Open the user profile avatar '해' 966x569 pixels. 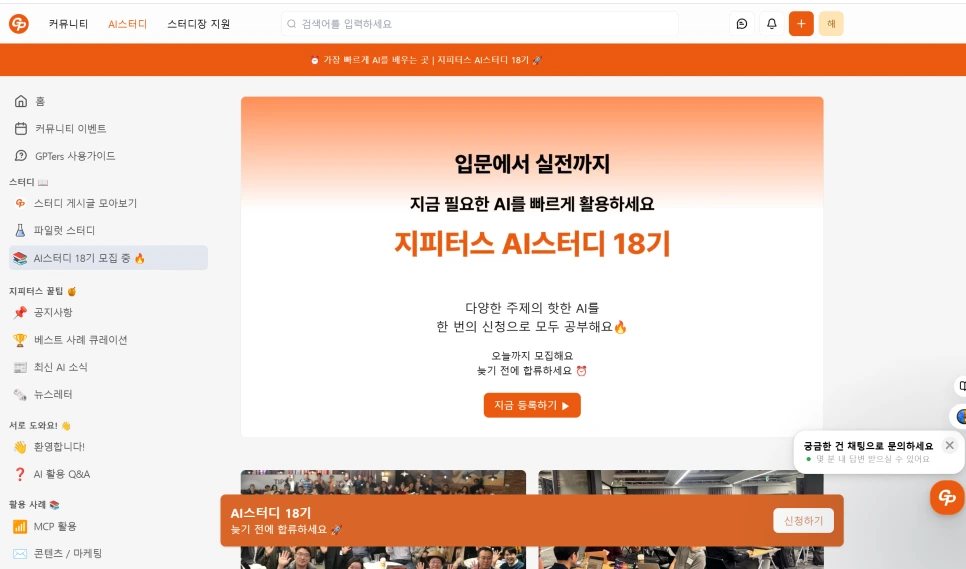831,24
